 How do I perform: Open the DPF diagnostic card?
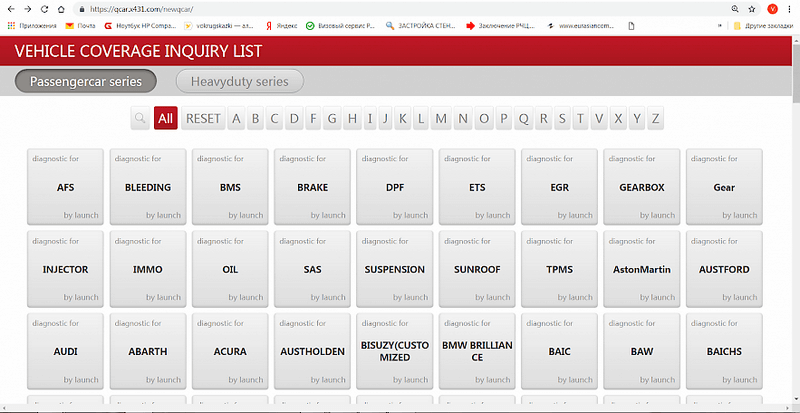coord(395,187)
